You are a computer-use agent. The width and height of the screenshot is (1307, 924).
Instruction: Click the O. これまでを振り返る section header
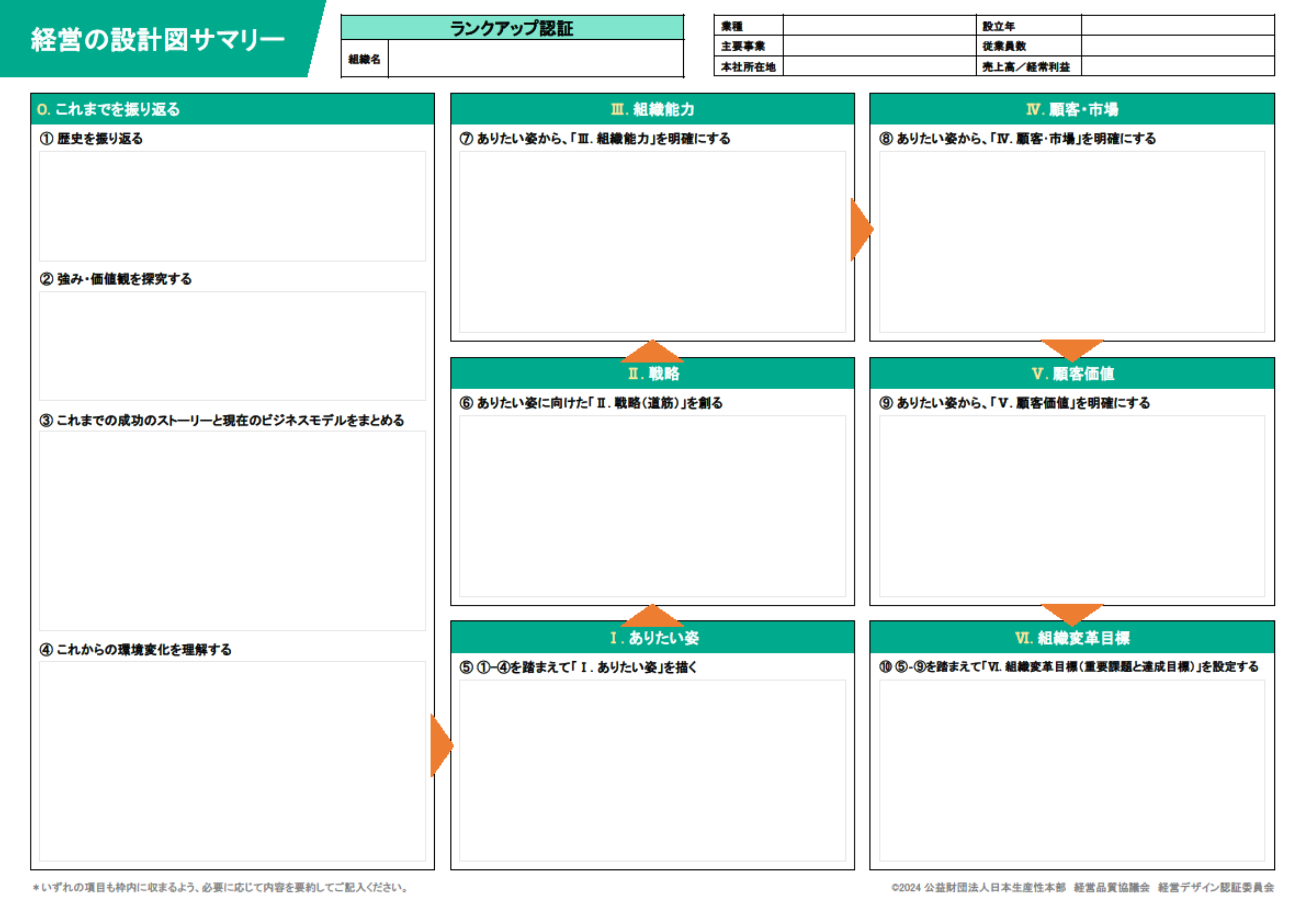[x=232, y=109]
